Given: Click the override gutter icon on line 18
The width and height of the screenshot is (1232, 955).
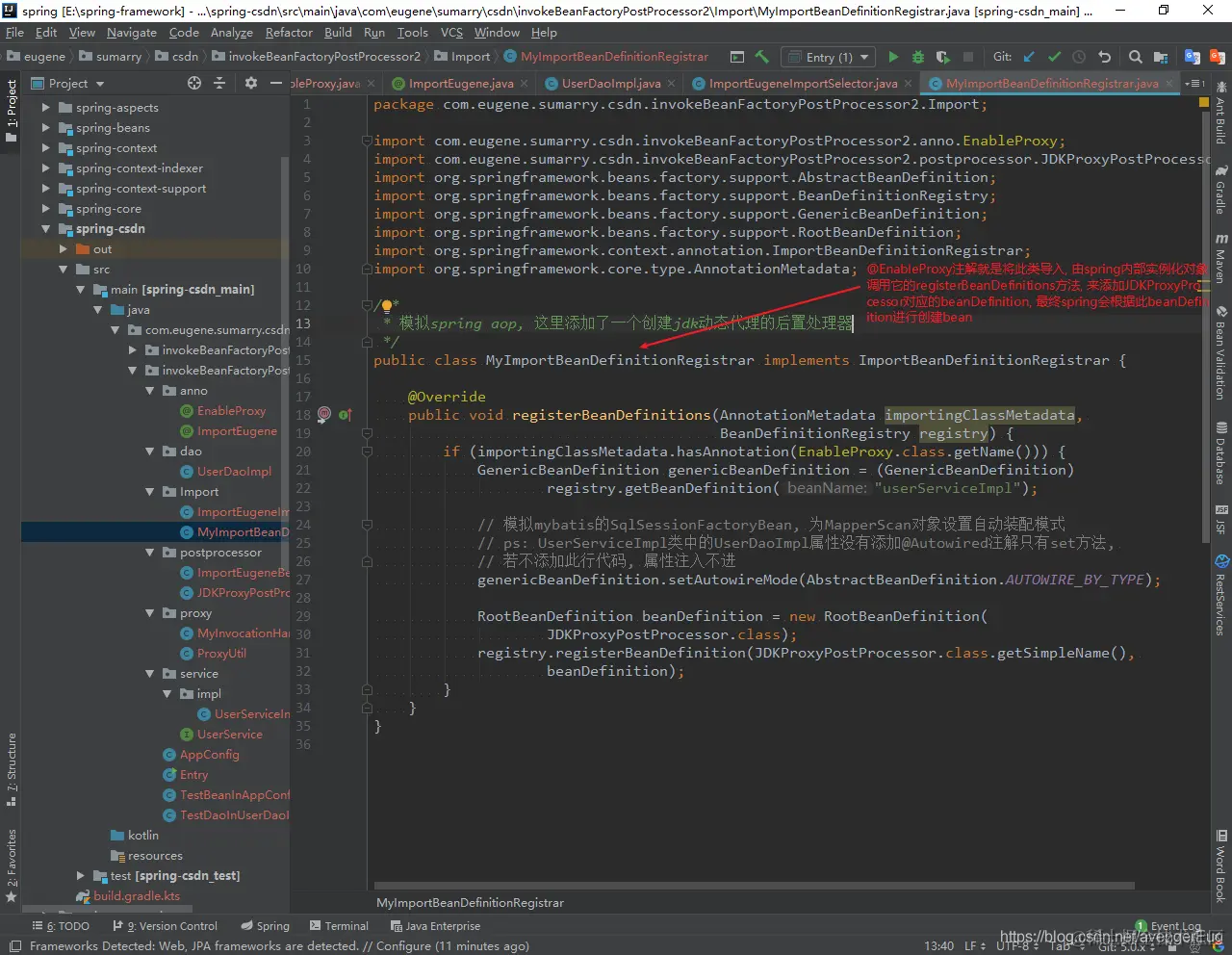Looking at the screenshot, I should tap(345, 415).
